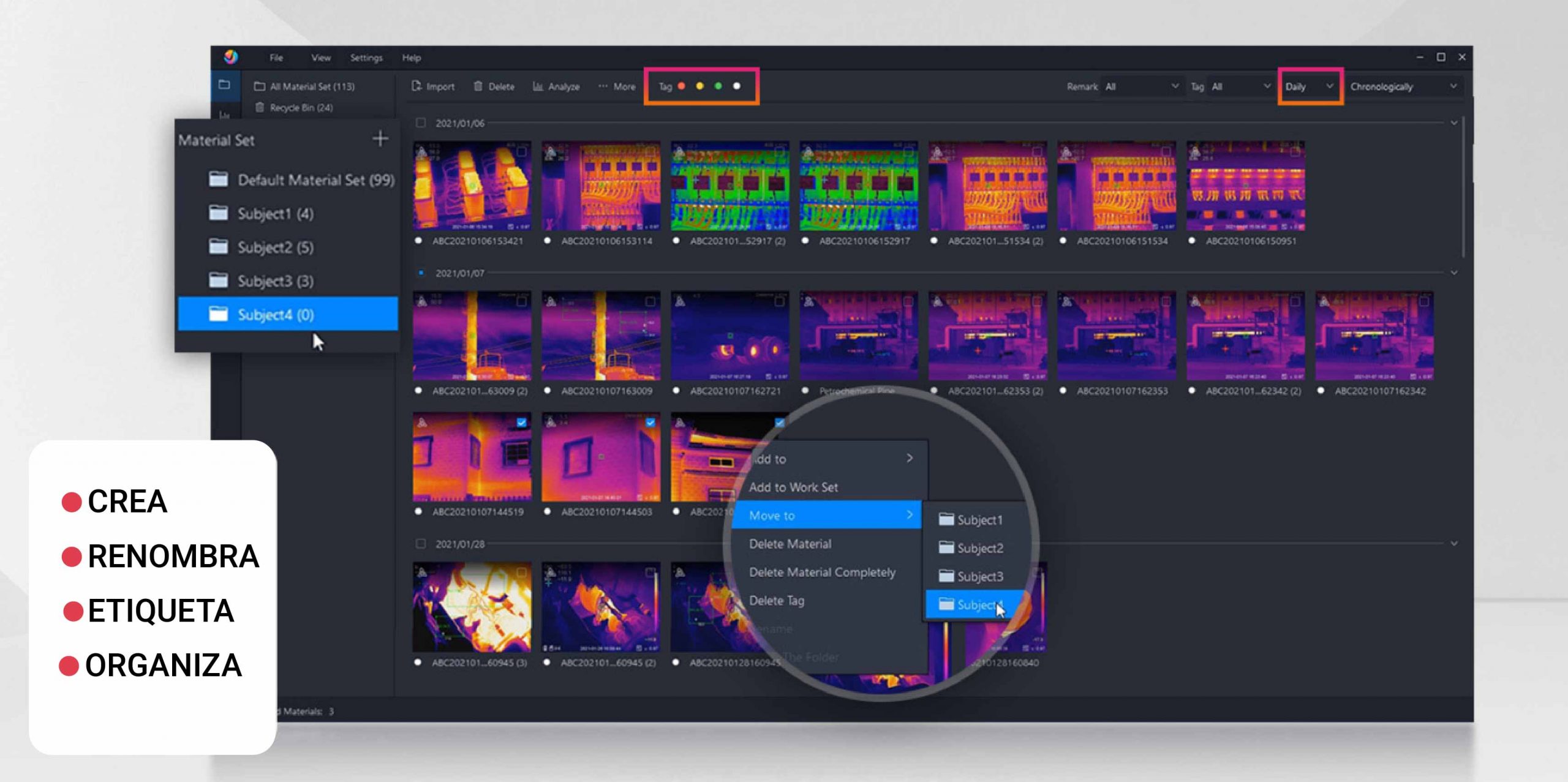Apply the red tag color dot
This screenshot has width=1568, height=782.
click(x=681, y=86)
